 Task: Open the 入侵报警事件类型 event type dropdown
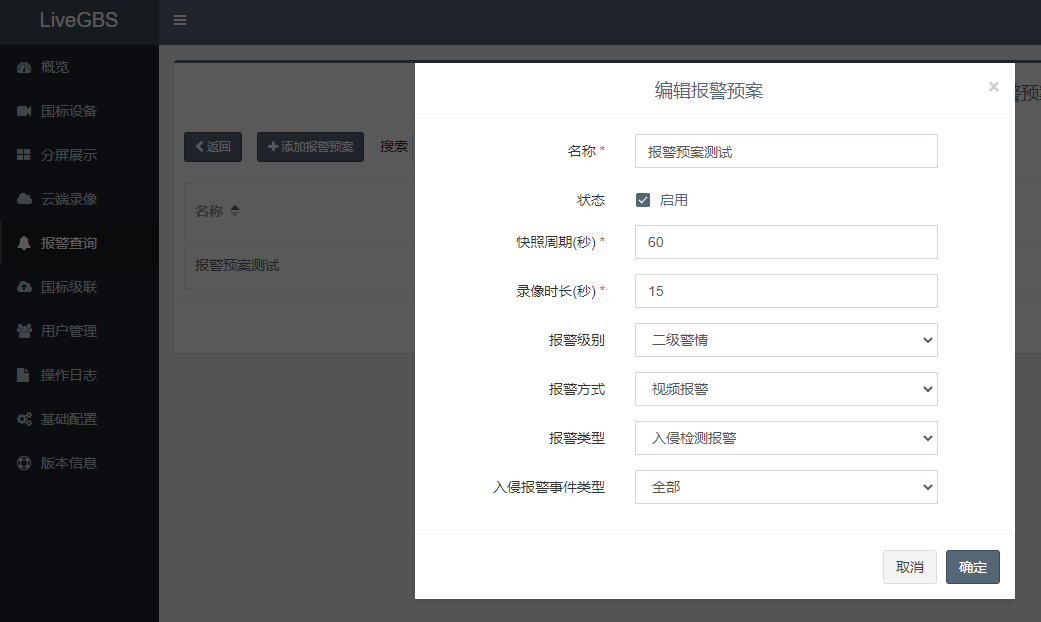(785, 487)
